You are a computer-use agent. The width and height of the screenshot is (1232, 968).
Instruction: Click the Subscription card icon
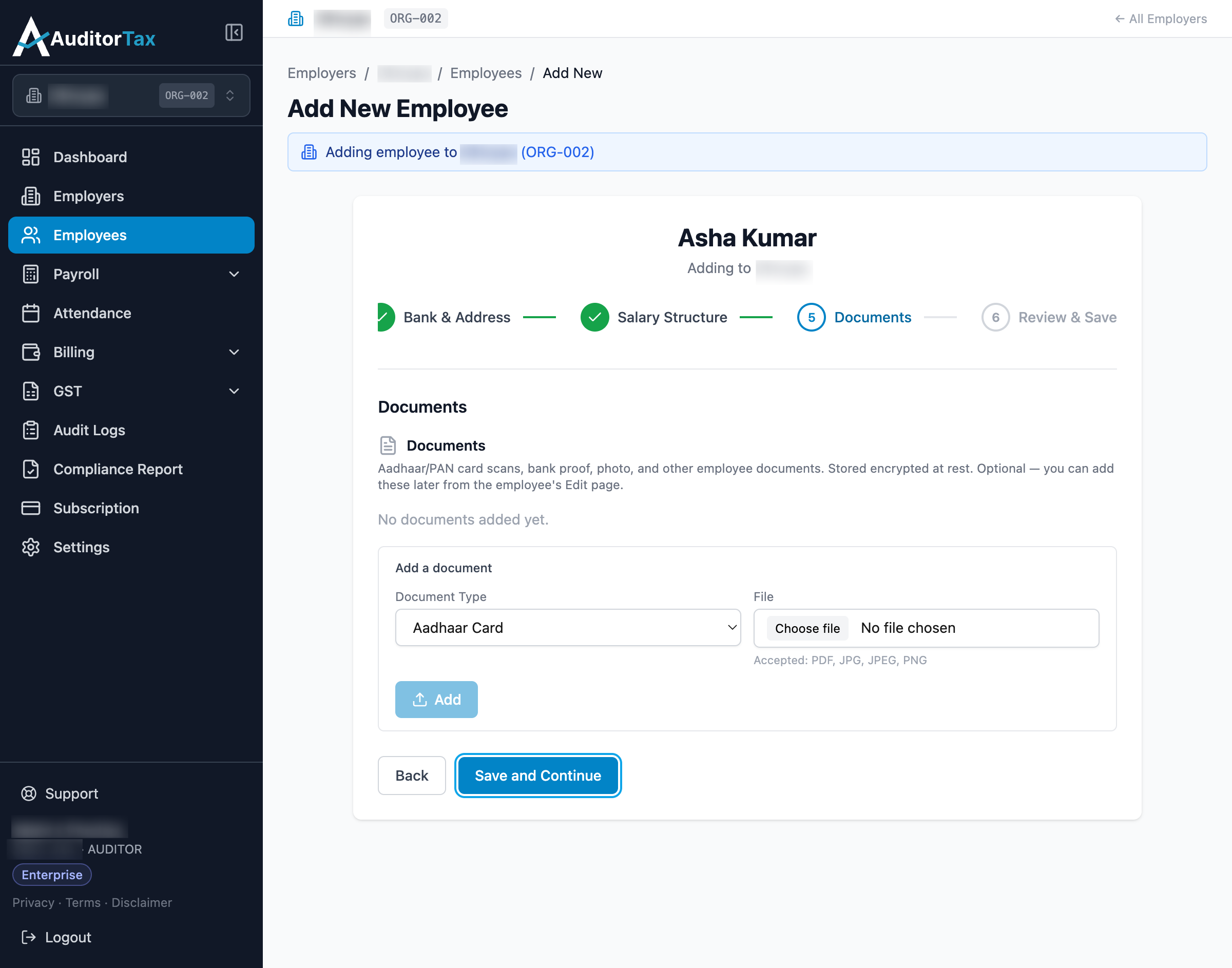pyautogui.click(x=31, y=508)
